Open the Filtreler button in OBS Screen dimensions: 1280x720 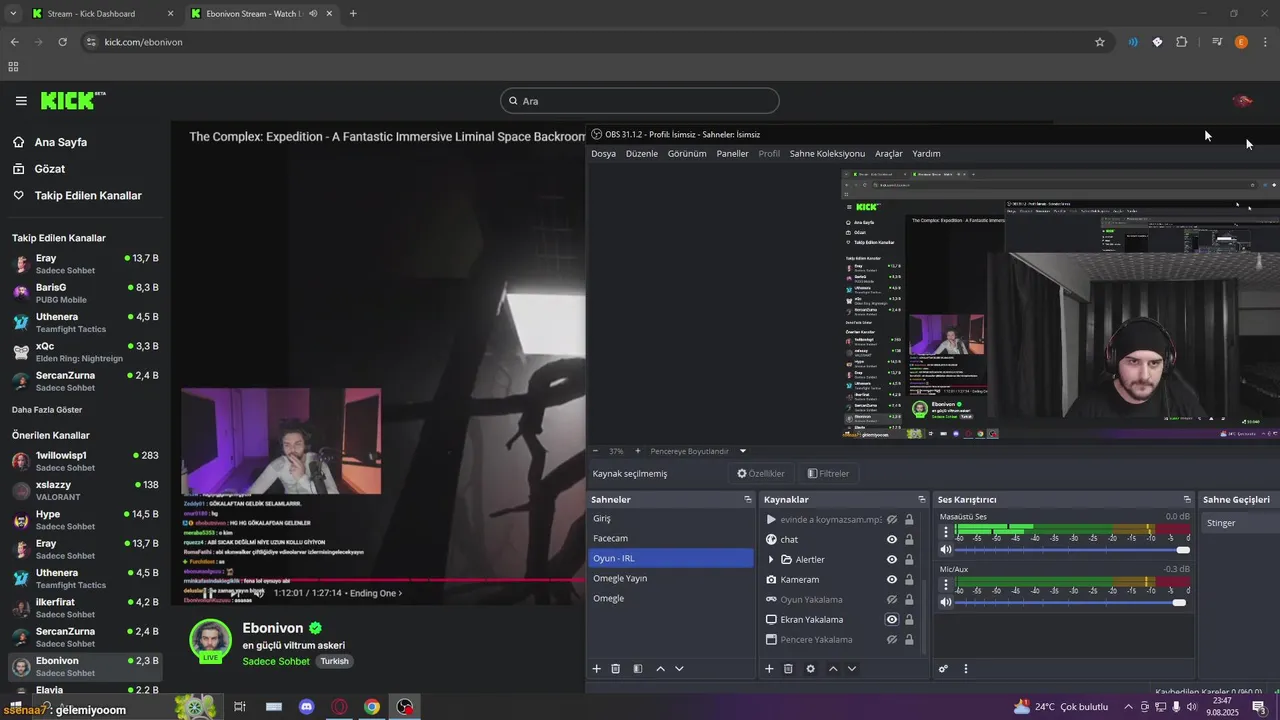tap(828, 474)
